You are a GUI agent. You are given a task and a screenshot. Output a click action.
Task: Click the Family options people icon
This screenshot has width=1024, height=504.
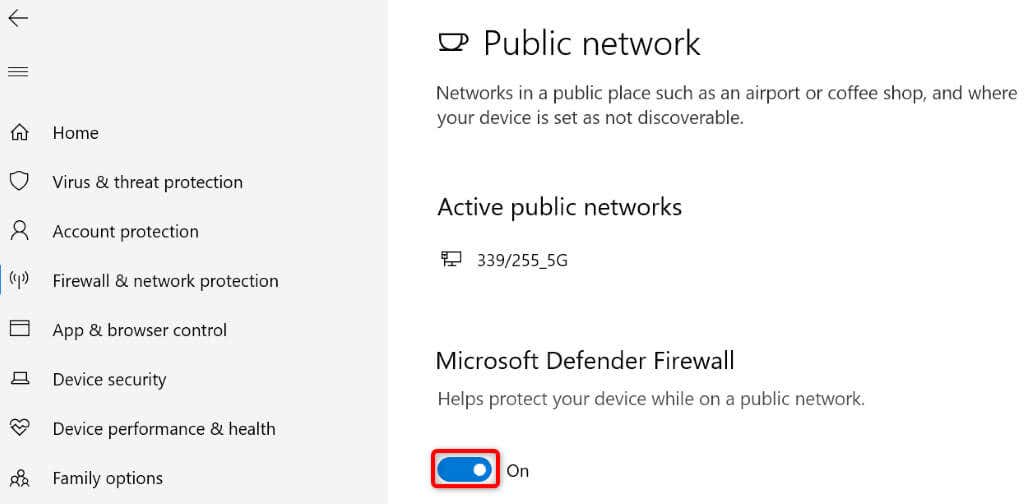point(19,478)
